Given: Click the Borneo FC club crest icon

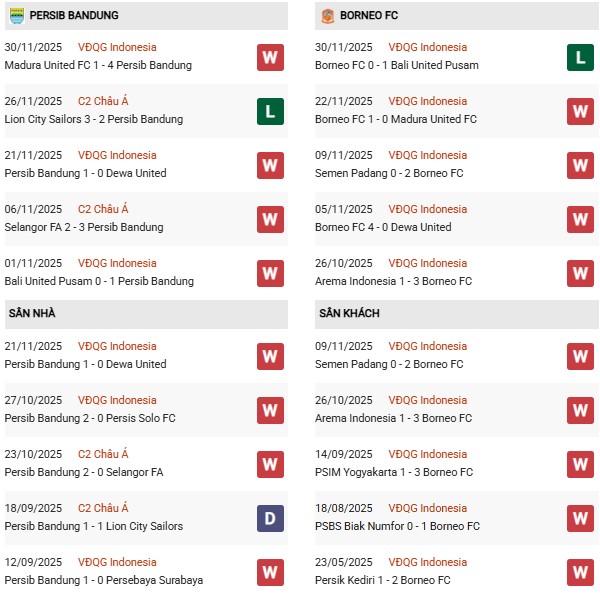Looking at the screenshot, I should 327,15.
